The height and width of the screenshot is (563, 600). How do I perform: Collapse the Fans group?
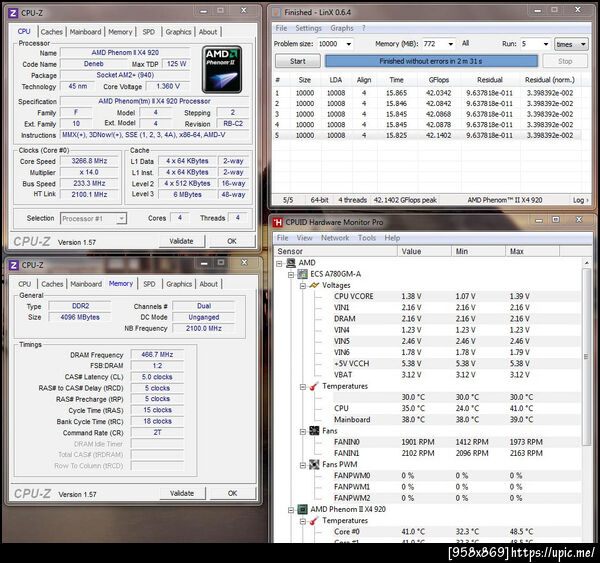303,432
